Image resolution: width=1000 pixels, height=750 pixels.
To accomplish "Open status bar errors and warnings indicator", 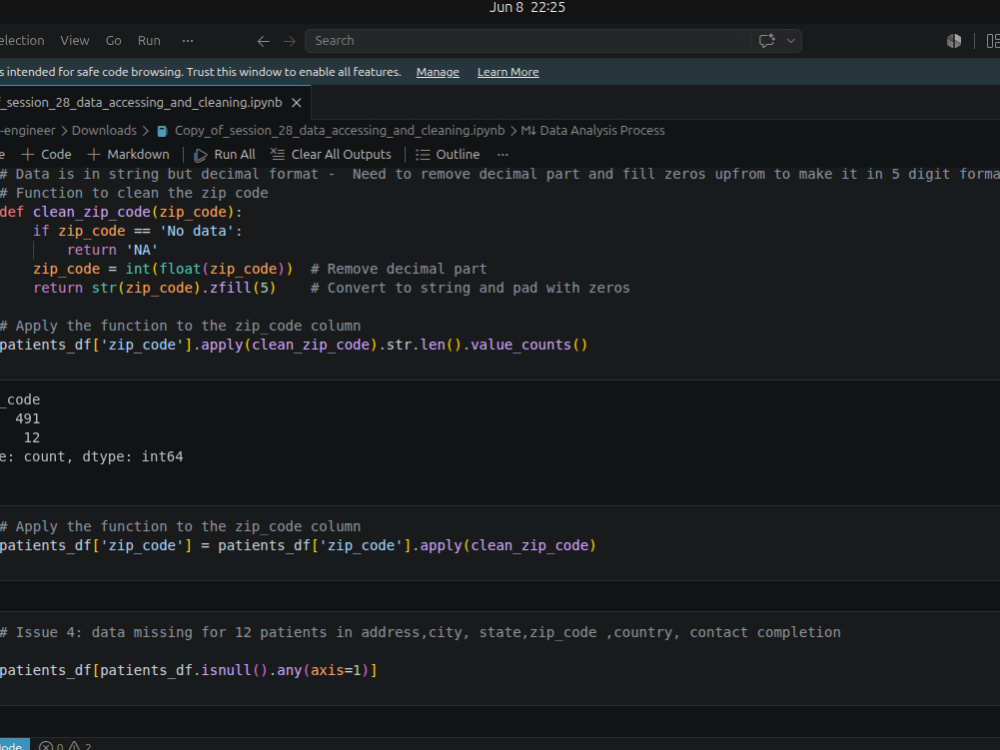I will (x=65, y=746).
